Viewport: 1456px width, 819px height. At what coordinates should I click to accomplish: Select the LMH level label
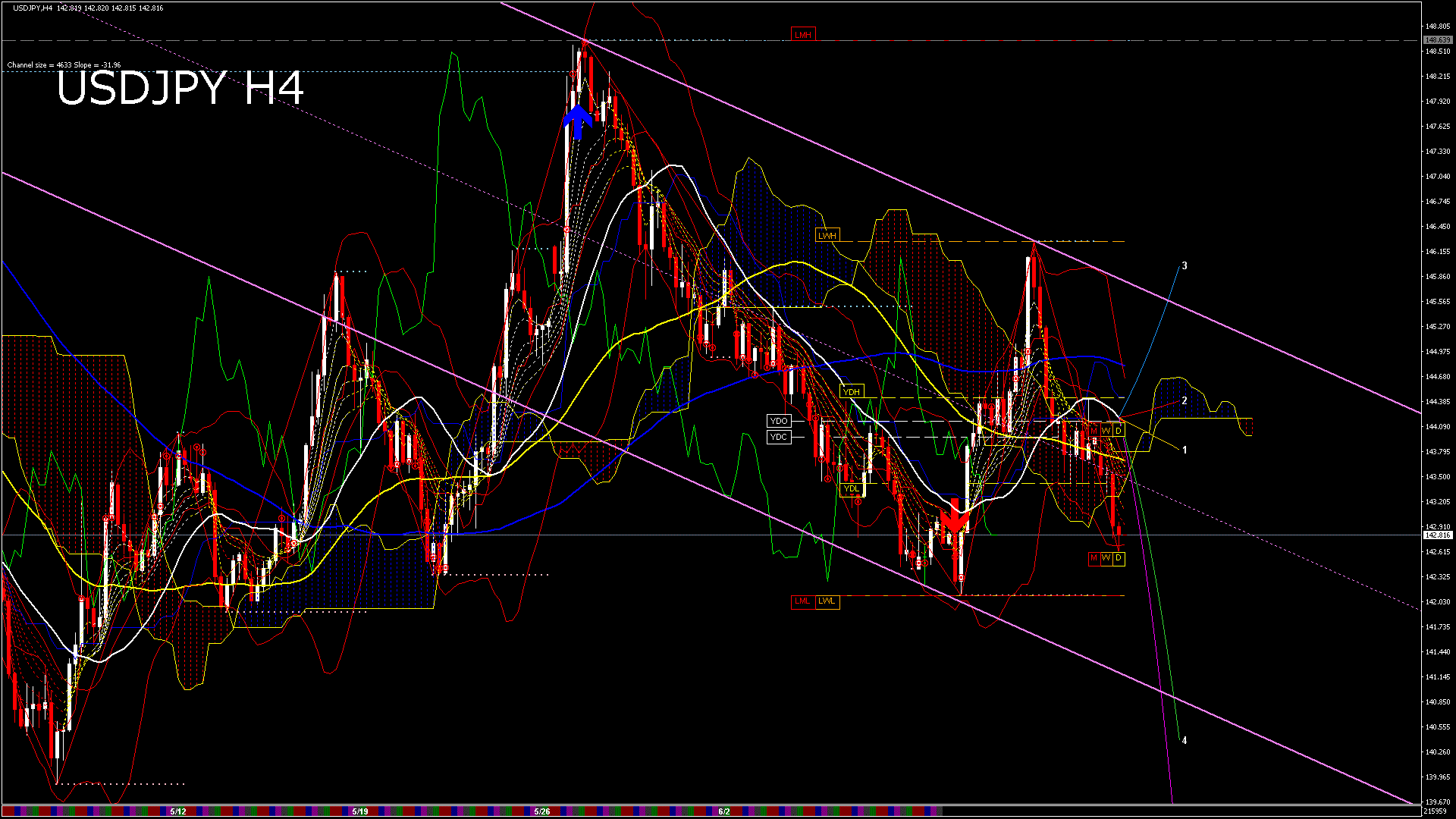coord(803,35)
